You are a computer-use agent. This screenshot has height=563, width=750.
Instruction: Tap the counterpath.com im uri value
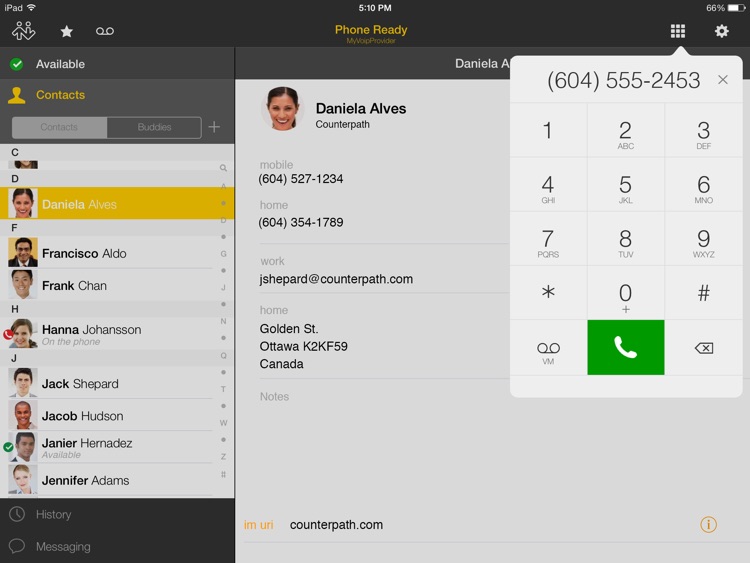click(336, 525)
